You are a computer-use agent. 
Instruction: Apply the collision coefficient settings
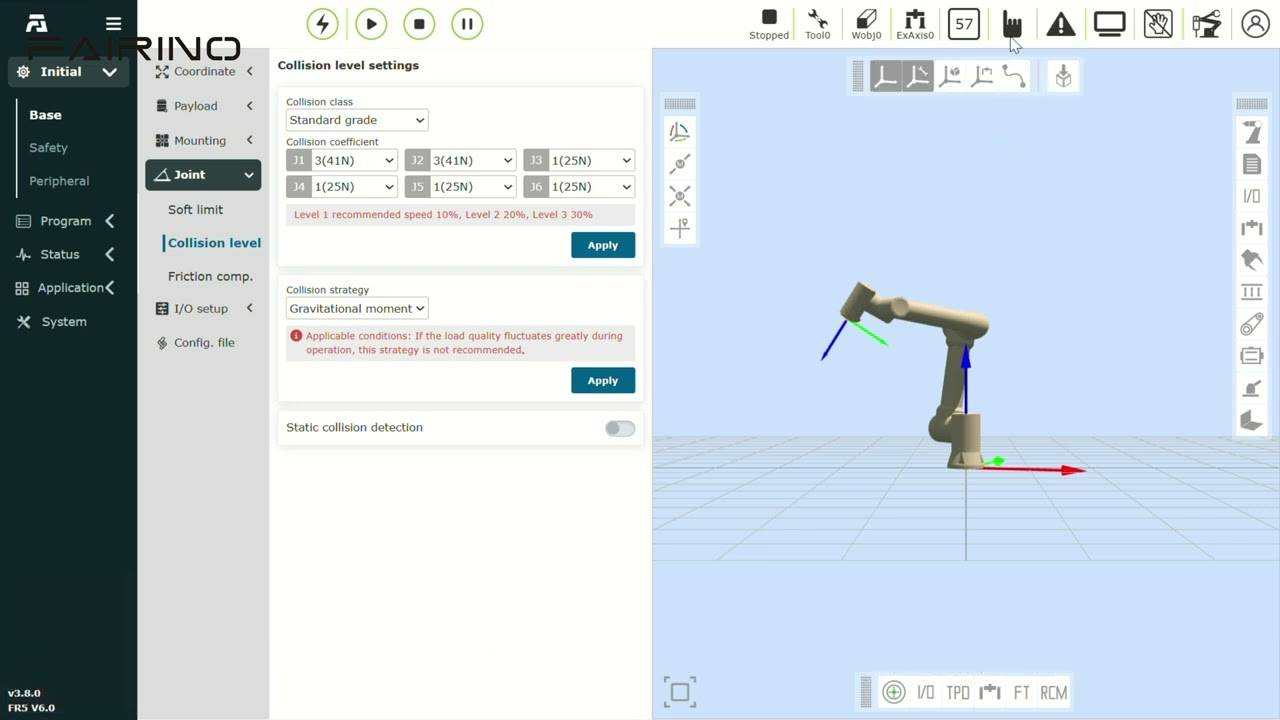coord(603,245)
